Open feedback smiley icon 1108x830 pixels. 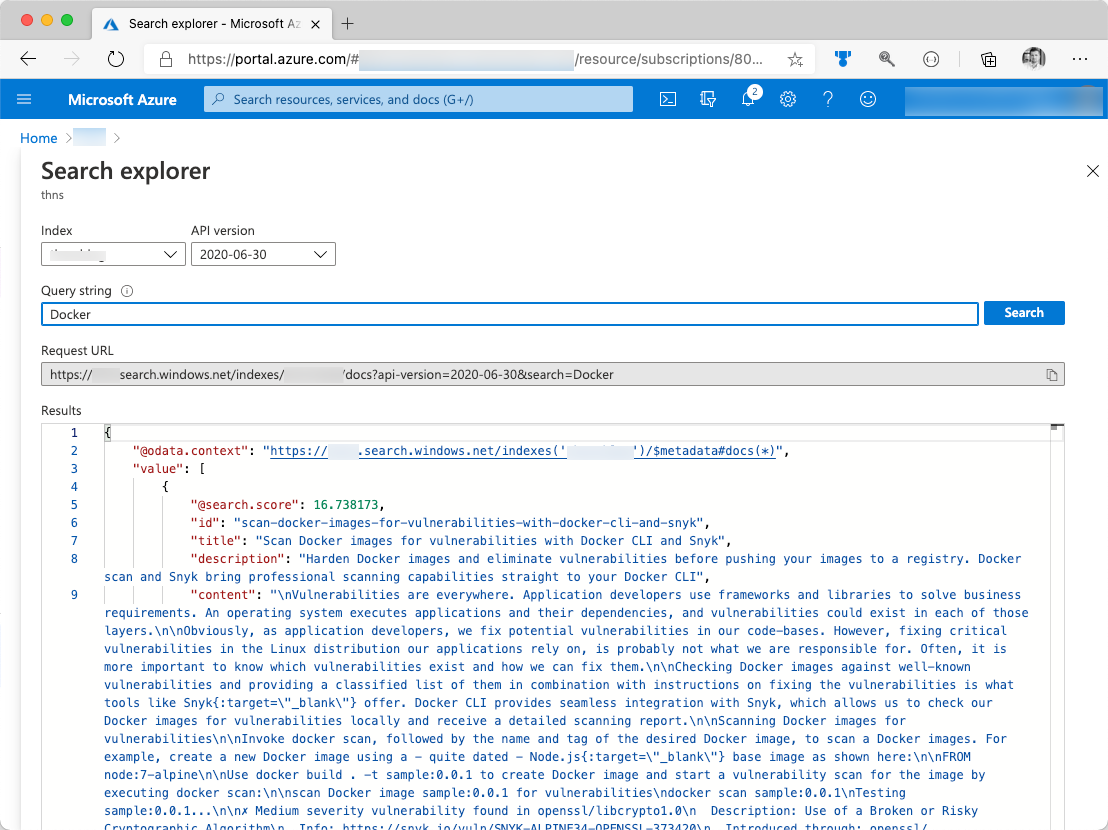point(868,99)
